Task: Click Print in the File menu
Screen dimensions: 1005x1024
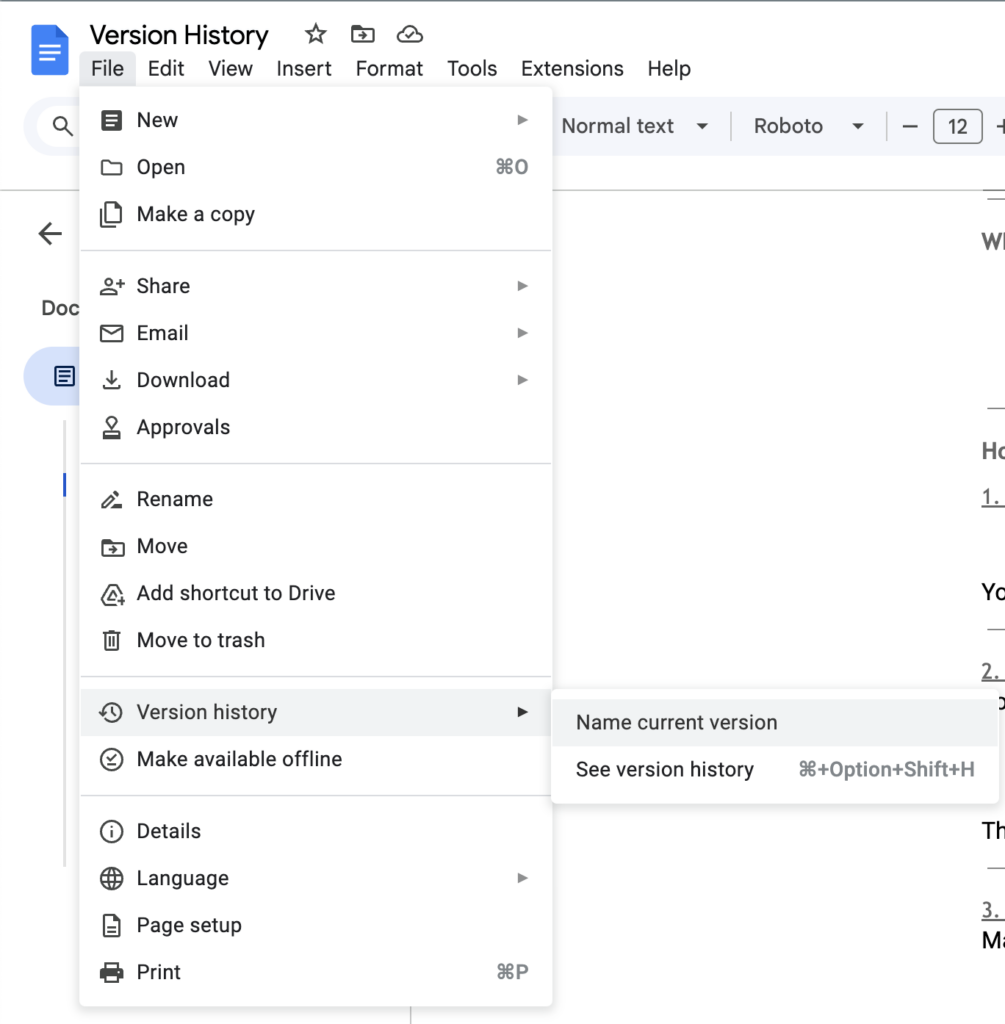Action: 159,972
